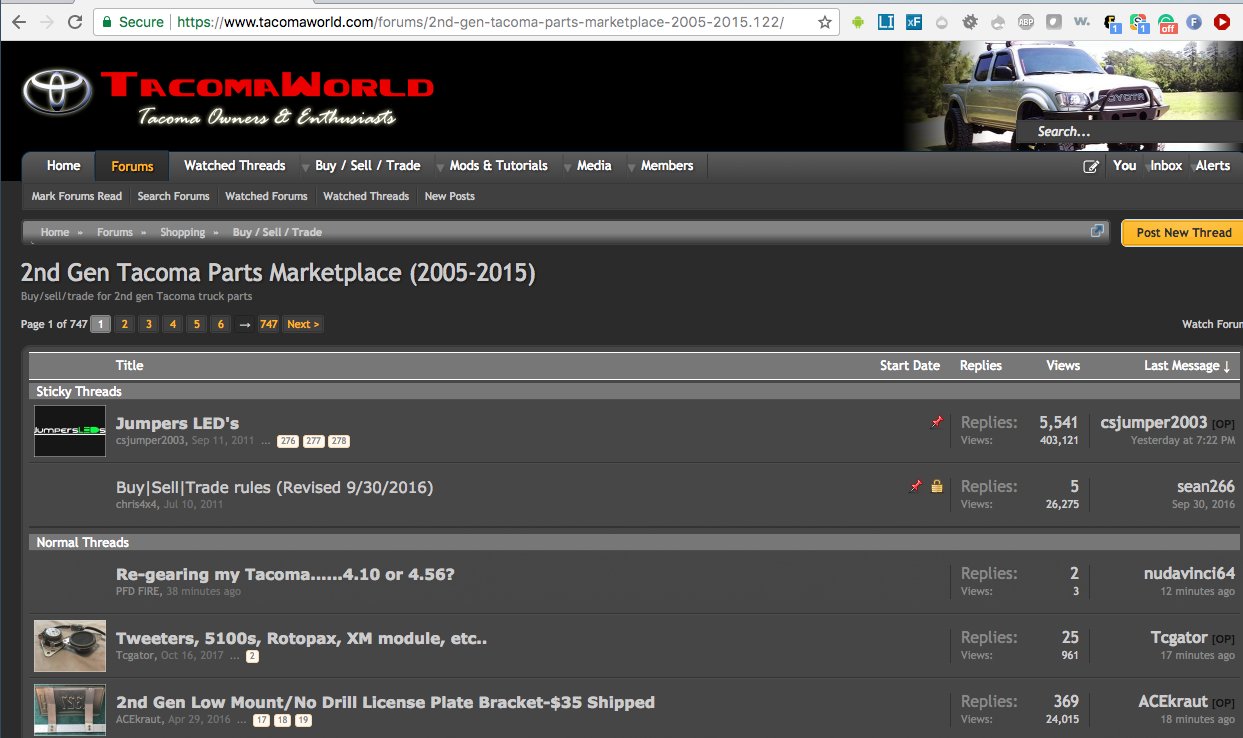Click the lock icon on Buy|Sell|Trade rules

pyautogui.click(x=937, y=486)
